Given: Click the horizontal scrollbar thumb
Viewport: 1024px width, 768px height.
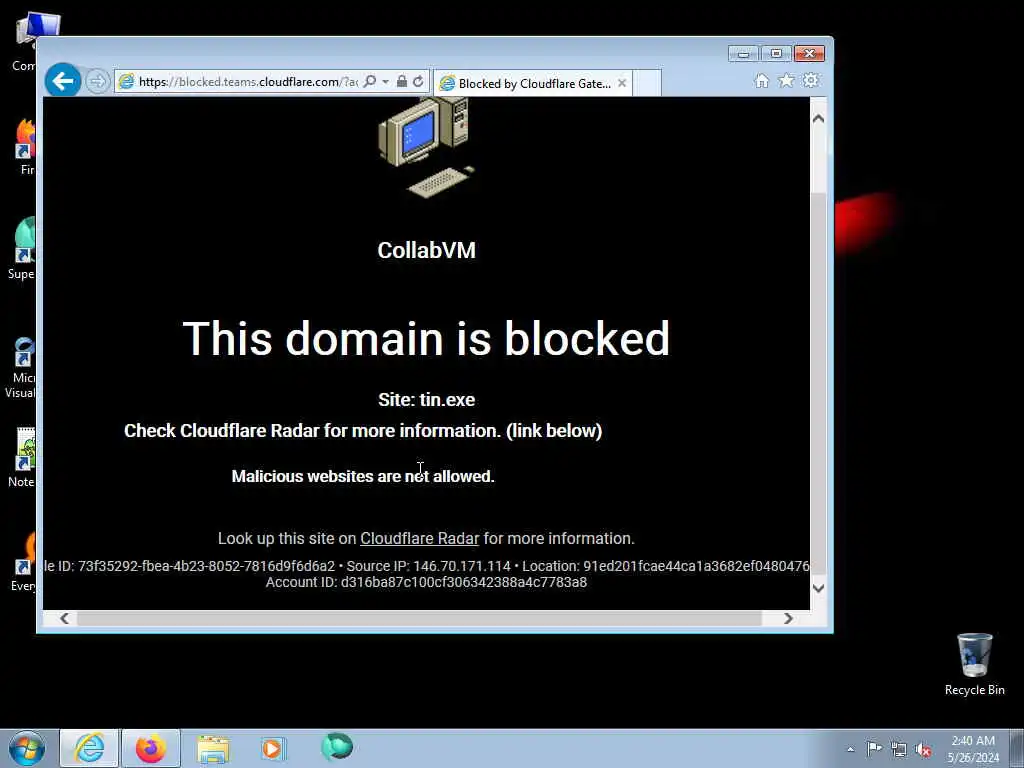Looking at the screenshot, I should tap(419, 618).
